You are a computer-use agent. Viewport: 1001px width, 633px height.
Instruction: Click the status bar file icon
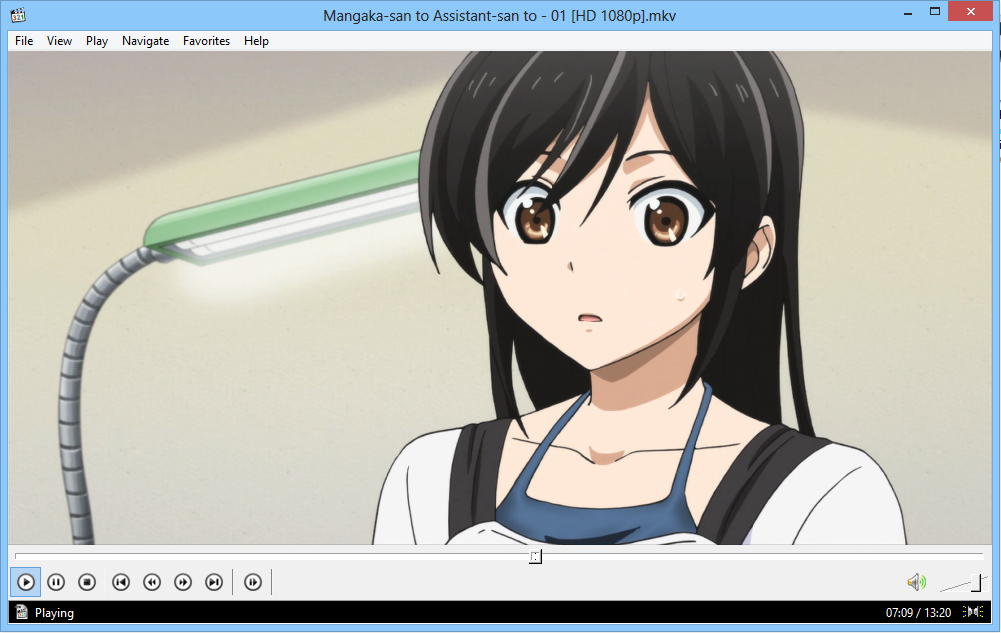click(22, 613)
